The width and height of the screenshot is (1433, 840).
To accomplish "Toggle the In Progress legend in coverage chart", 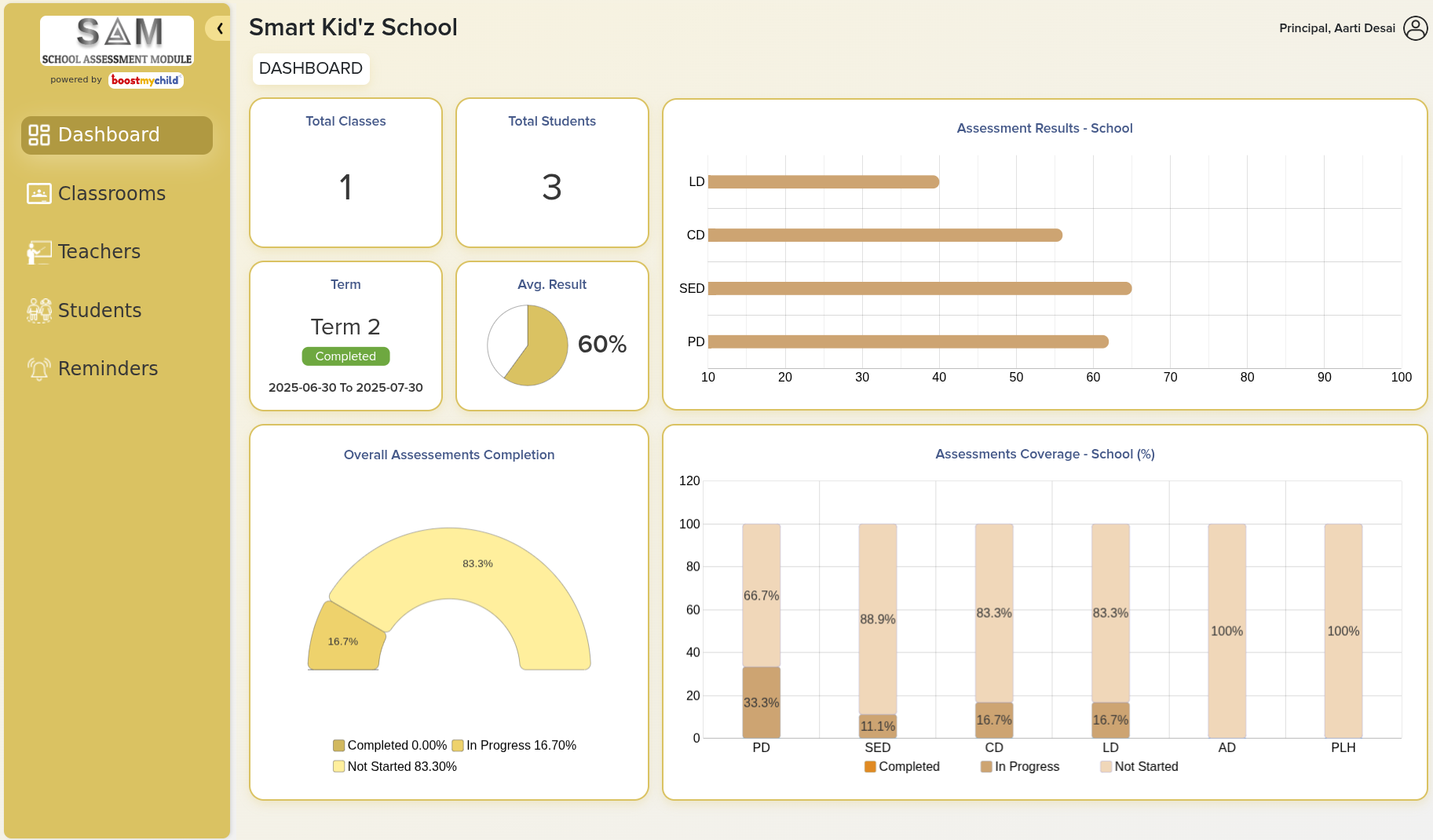I will pyautogui.click(x=1021, y=766).
